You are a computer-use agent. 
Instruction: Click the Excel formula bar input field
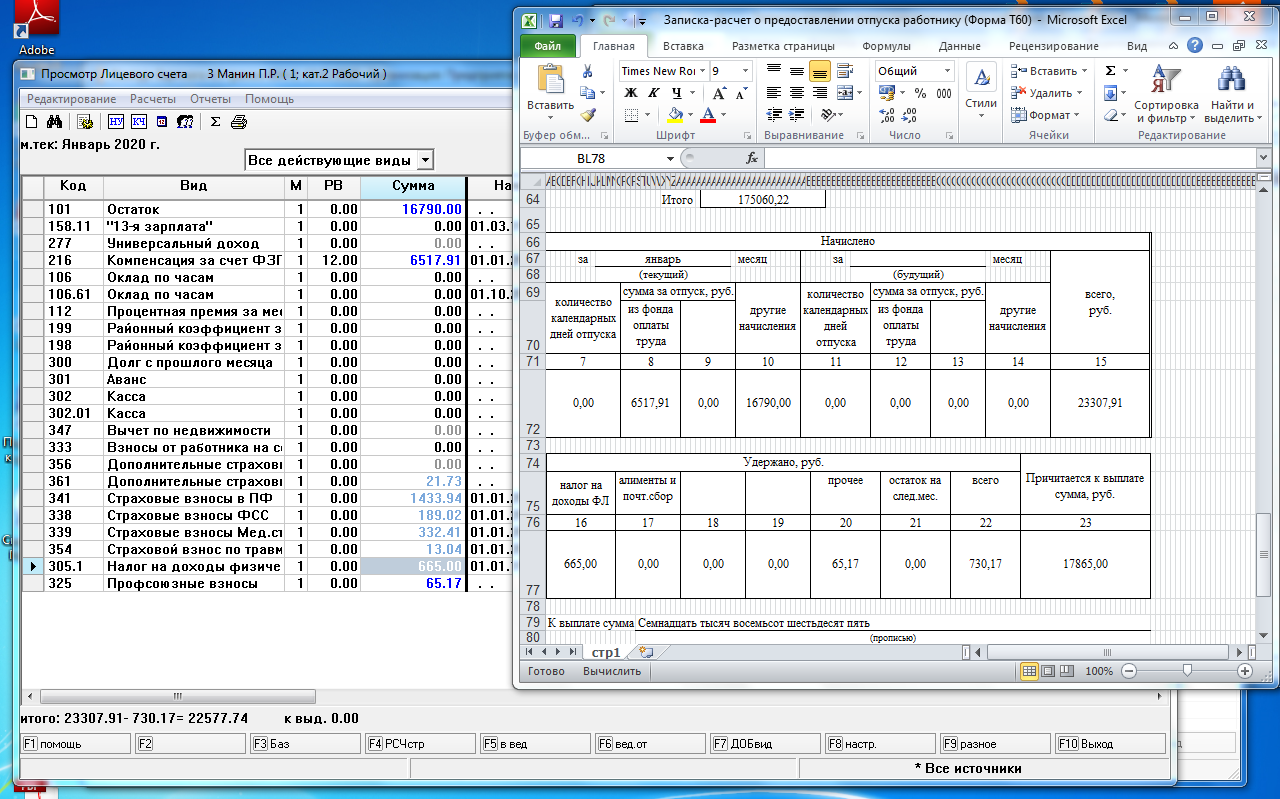click(x=1009, y=158)
